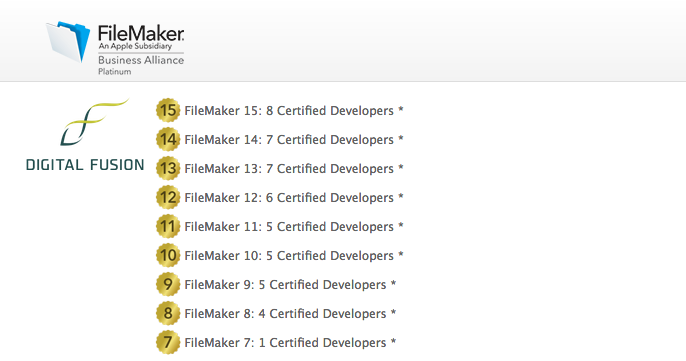Screen dimensions: 686x361
Task: Click the gold 11 badge
Action: tap(168, 226)
